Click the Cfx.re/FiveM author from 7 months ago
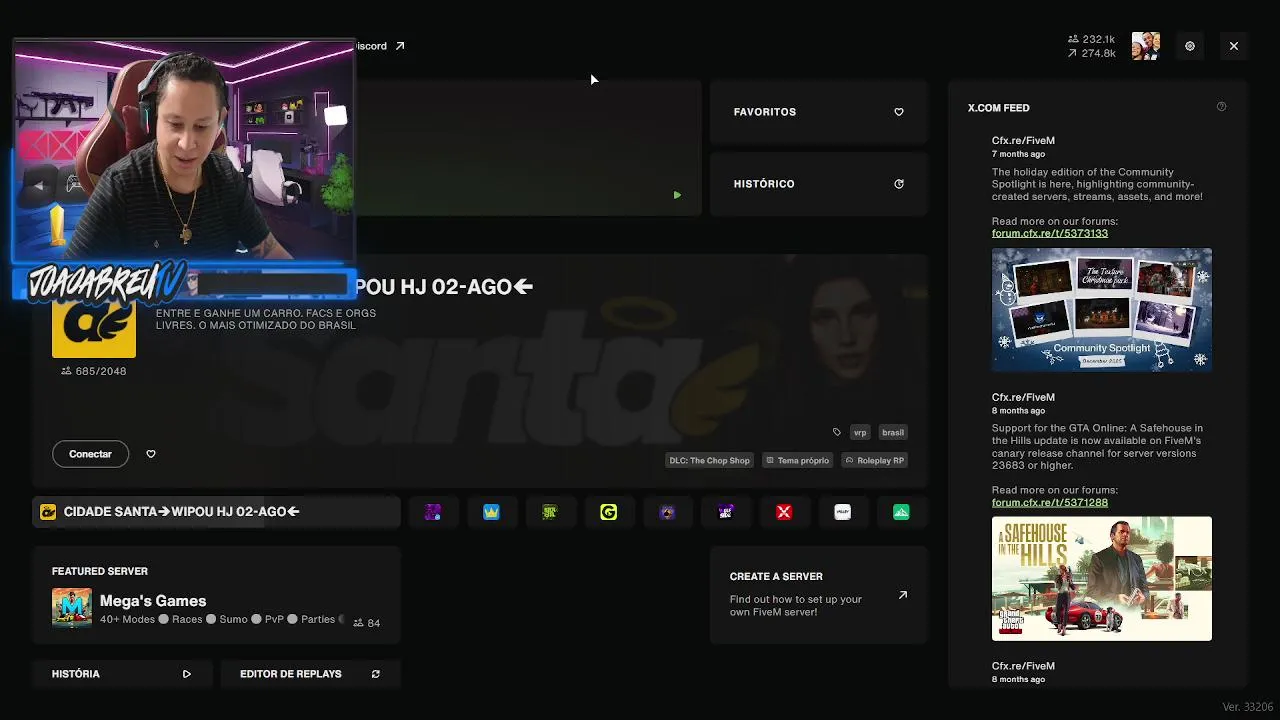The image size is (1280, 720). pyautogui.click(x=1023, y=141)
